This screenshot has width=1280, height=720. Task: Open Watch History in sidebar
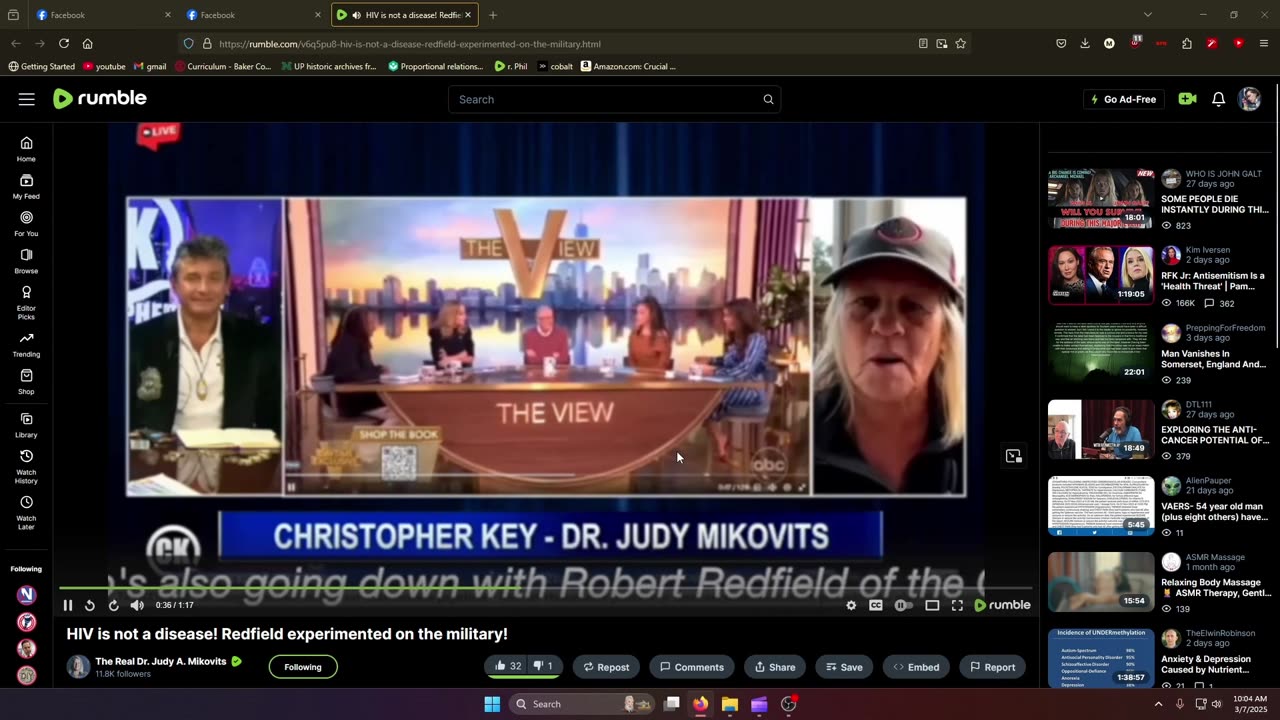[26, 467]
